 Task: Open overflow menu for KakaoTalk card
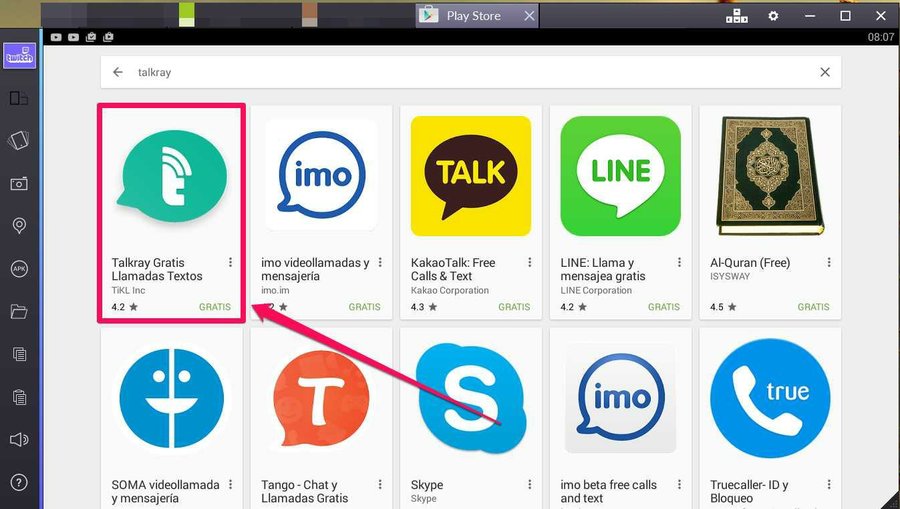tap(529, 262)
